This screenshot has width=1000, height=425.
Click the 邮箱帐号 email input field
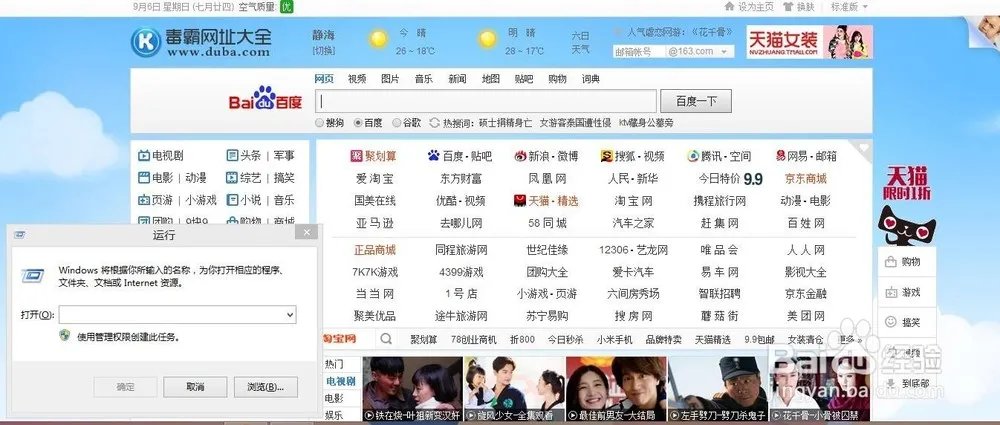[639, 52]
